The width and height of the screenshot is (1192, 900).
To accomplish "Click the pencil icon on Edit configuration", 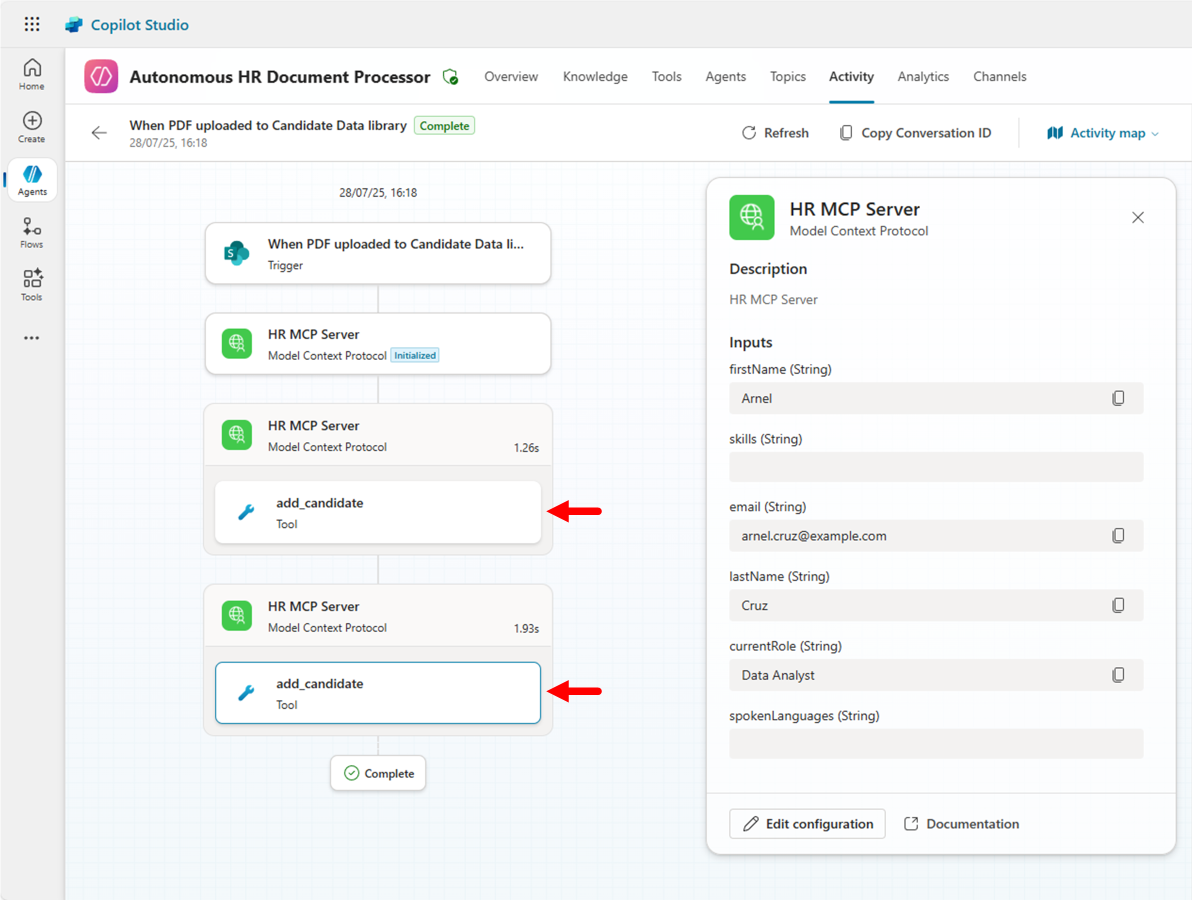I will [x=751, y=824].
